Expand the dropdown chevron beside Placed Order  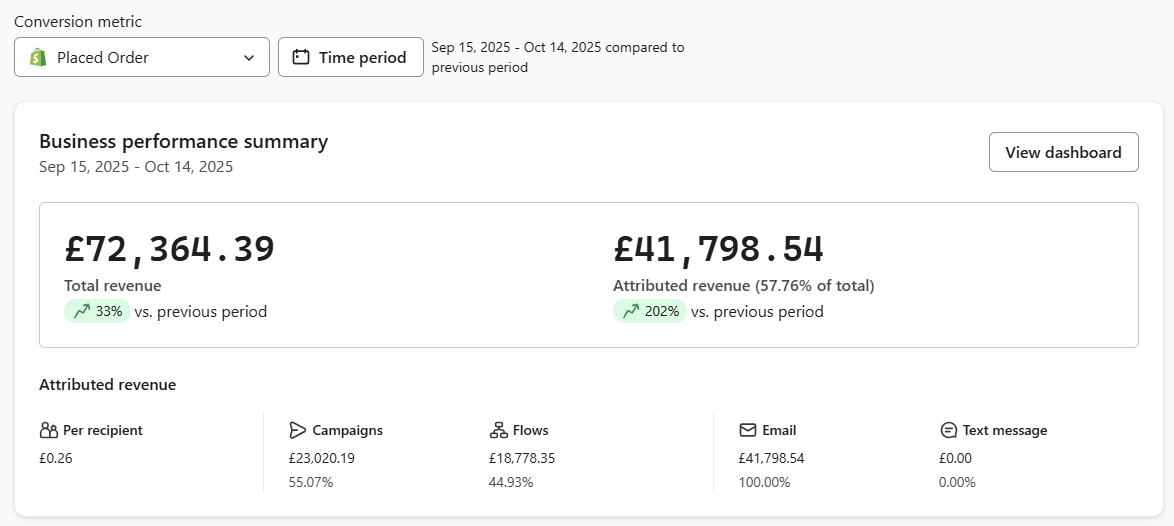(x=249, y=57)
